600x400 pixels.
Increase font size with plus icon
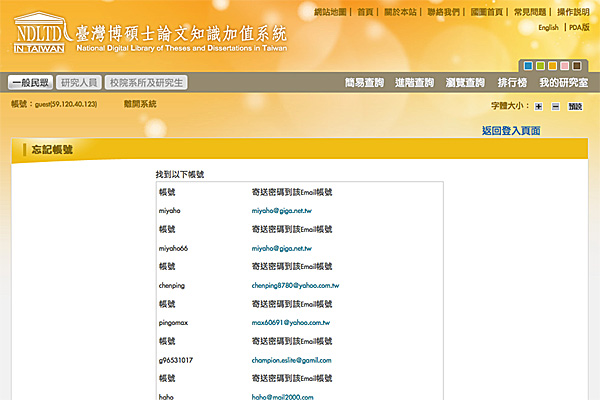coord(538,105)
